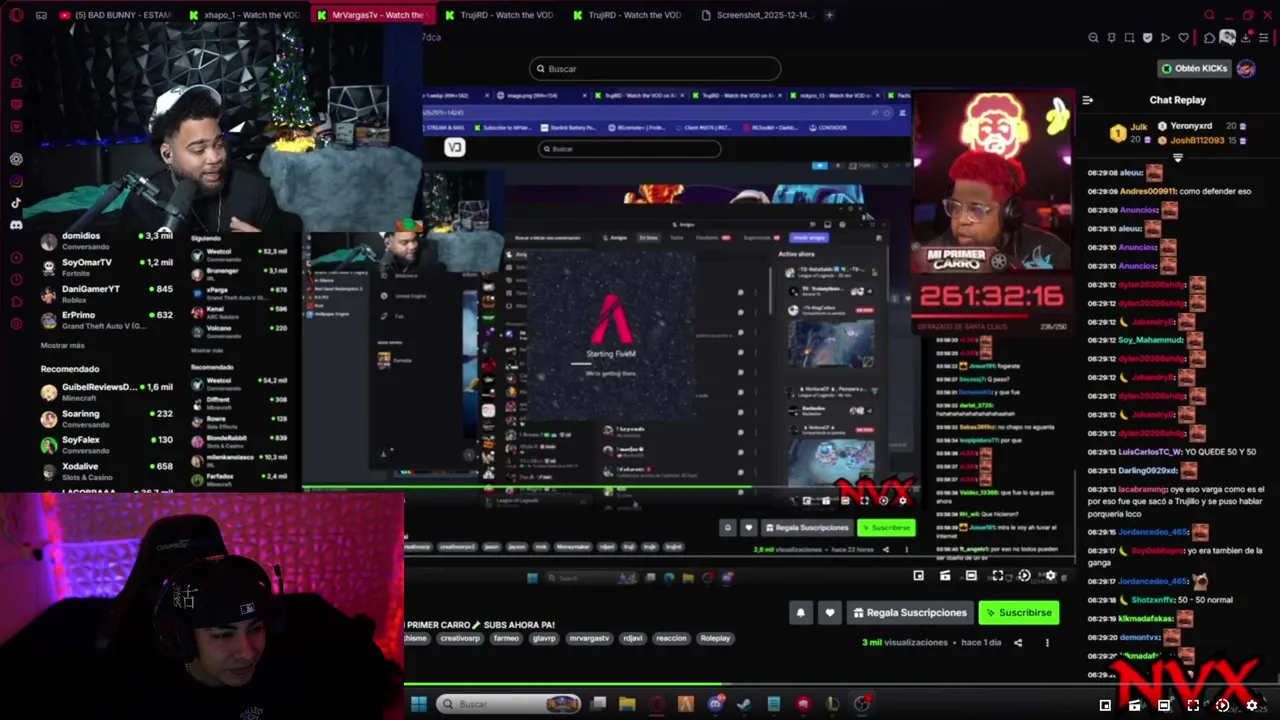Add page to bookmarks via heart icon
1280x720 pixels.
[x=1184, y=38]
